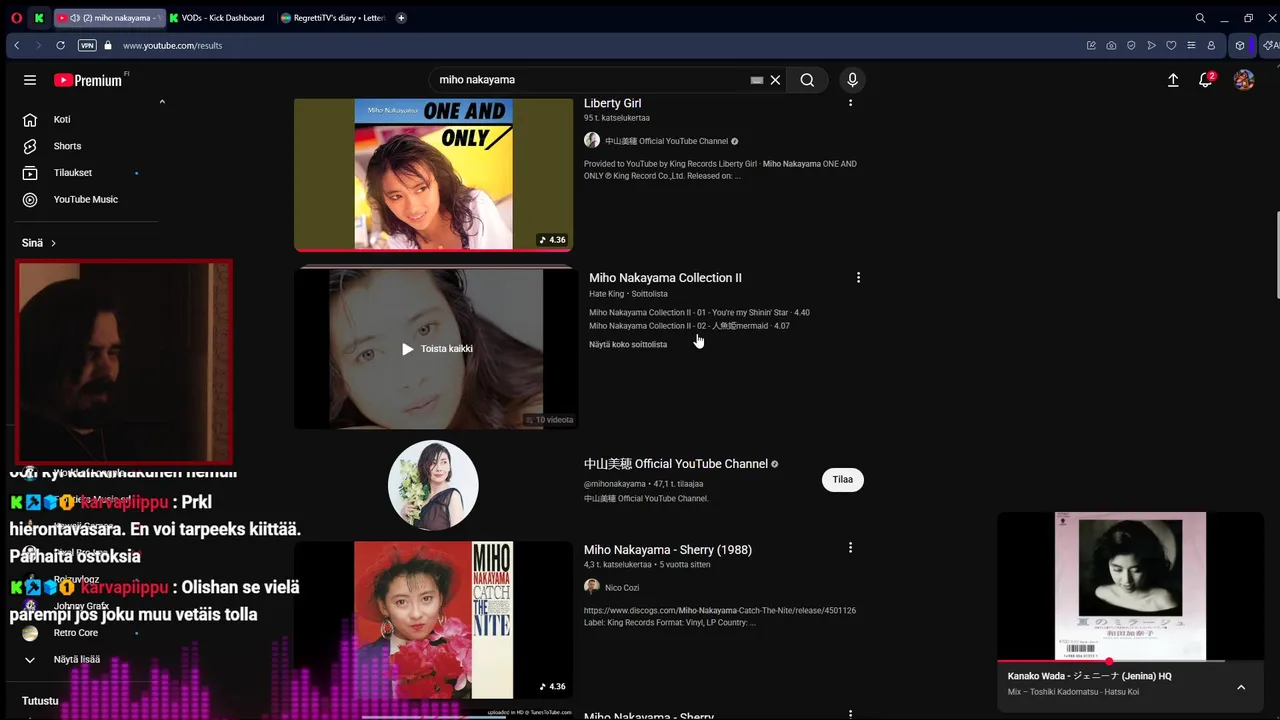Click the browser tab search magnifier icon
Viewport: 1280px width, 720px height.
(x=1200, y=18)
